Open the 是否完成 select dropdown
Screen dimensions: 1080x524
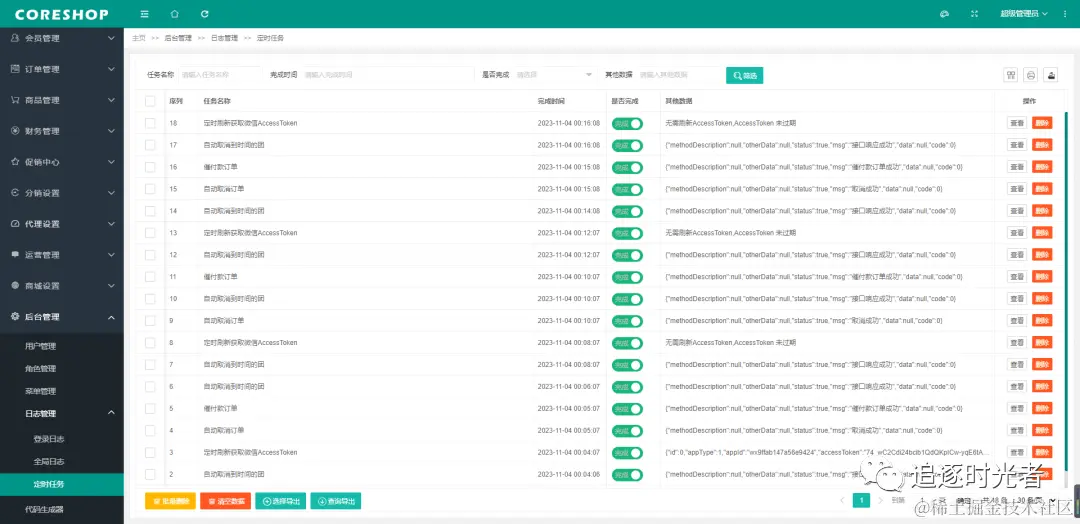tap(554, 75)
